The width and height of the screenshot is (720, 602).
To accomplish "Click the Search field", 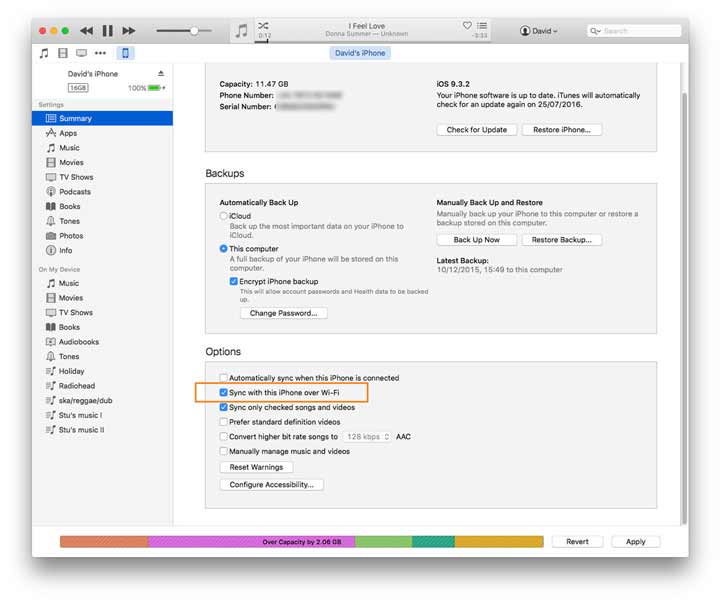I will point(634,31).
